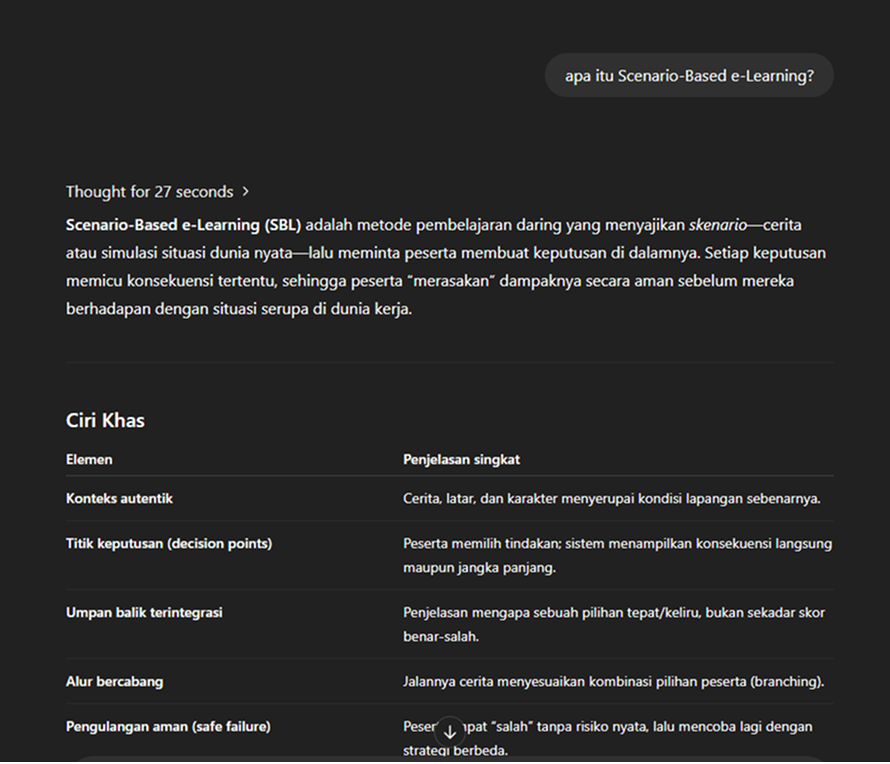This screenshot has height=764, width=890.
Task: Click the description starting "Jalannya cerita menyesuaikan"
Action: (613, 682)
